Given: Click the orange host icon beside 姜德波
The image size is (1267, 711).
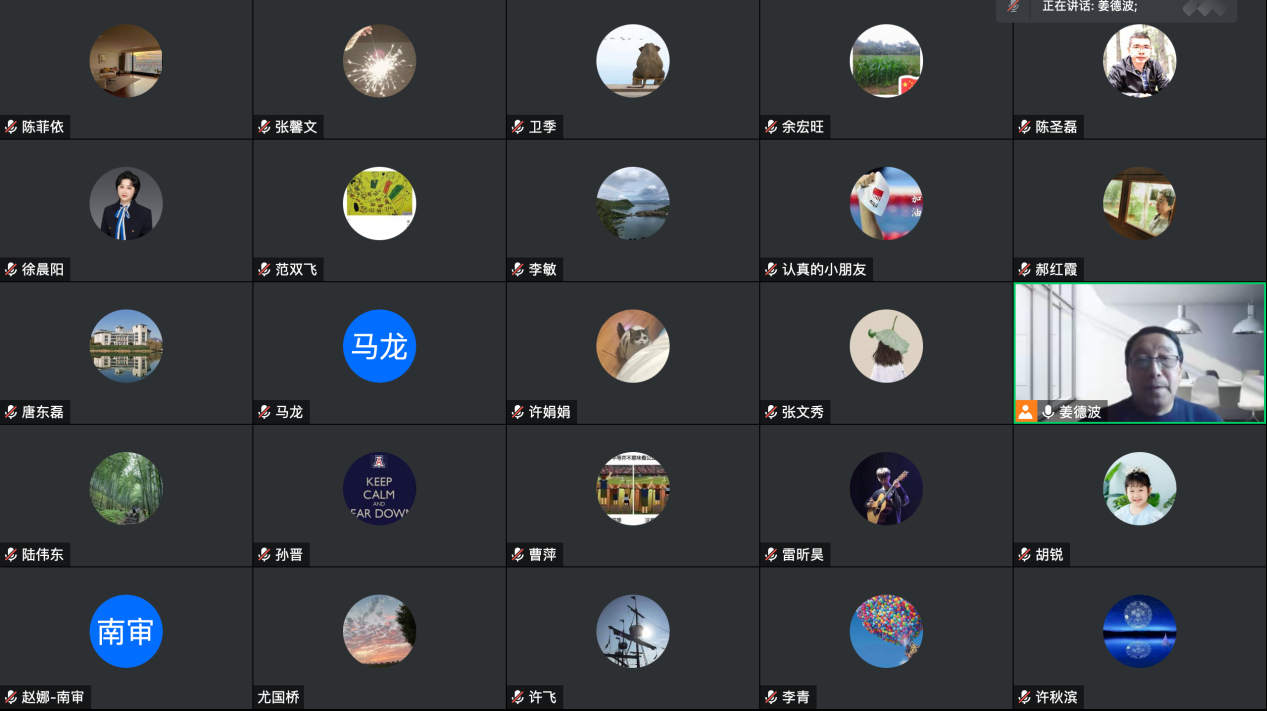Looking at the screenshot, I should (1026, 412).
